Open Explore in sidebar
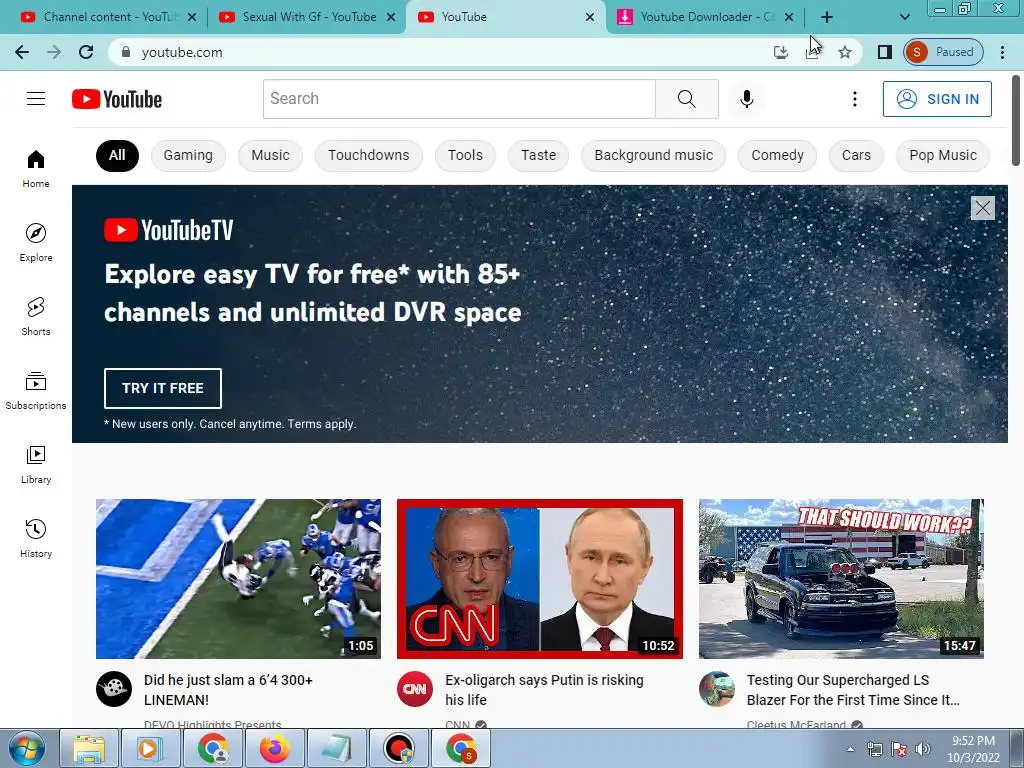Viewport: 1024px width, 768px height. tap(36, 242)
